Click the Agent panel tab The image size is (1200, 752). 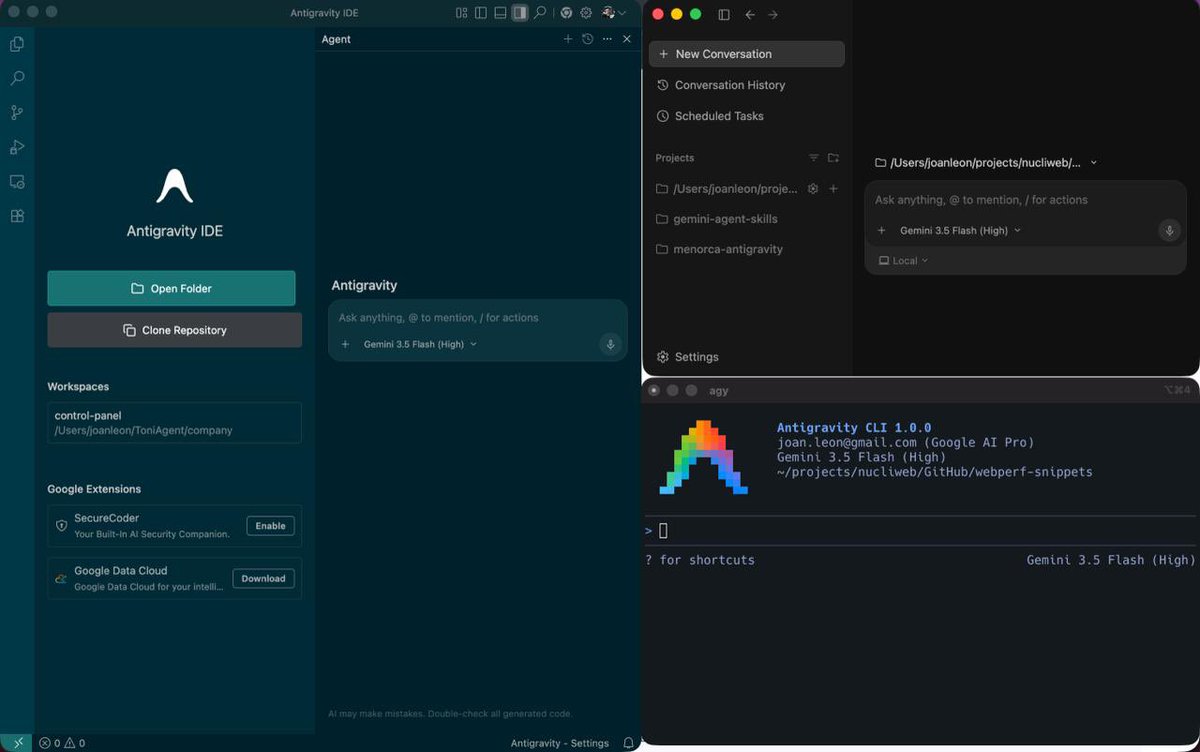click(x=336, y=39)
